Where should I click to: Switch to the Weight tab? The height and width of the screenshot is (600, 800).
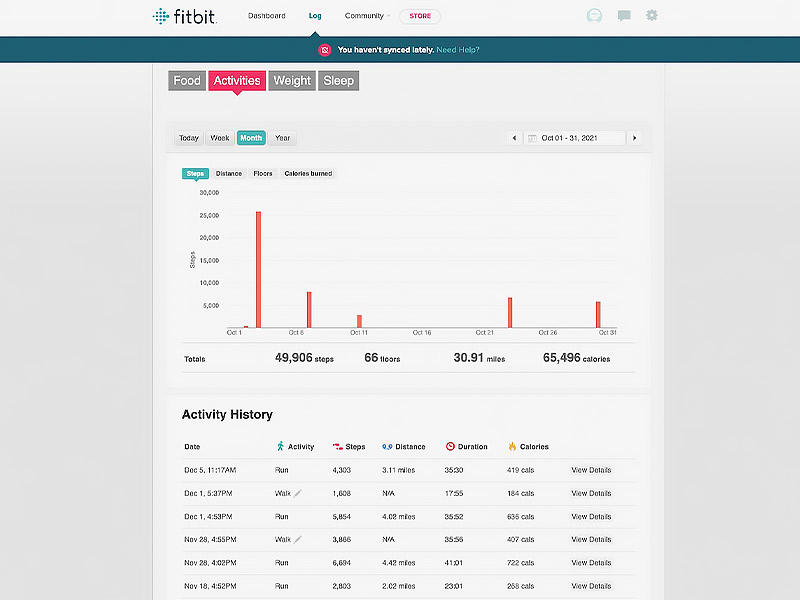[x=292, y=81]
